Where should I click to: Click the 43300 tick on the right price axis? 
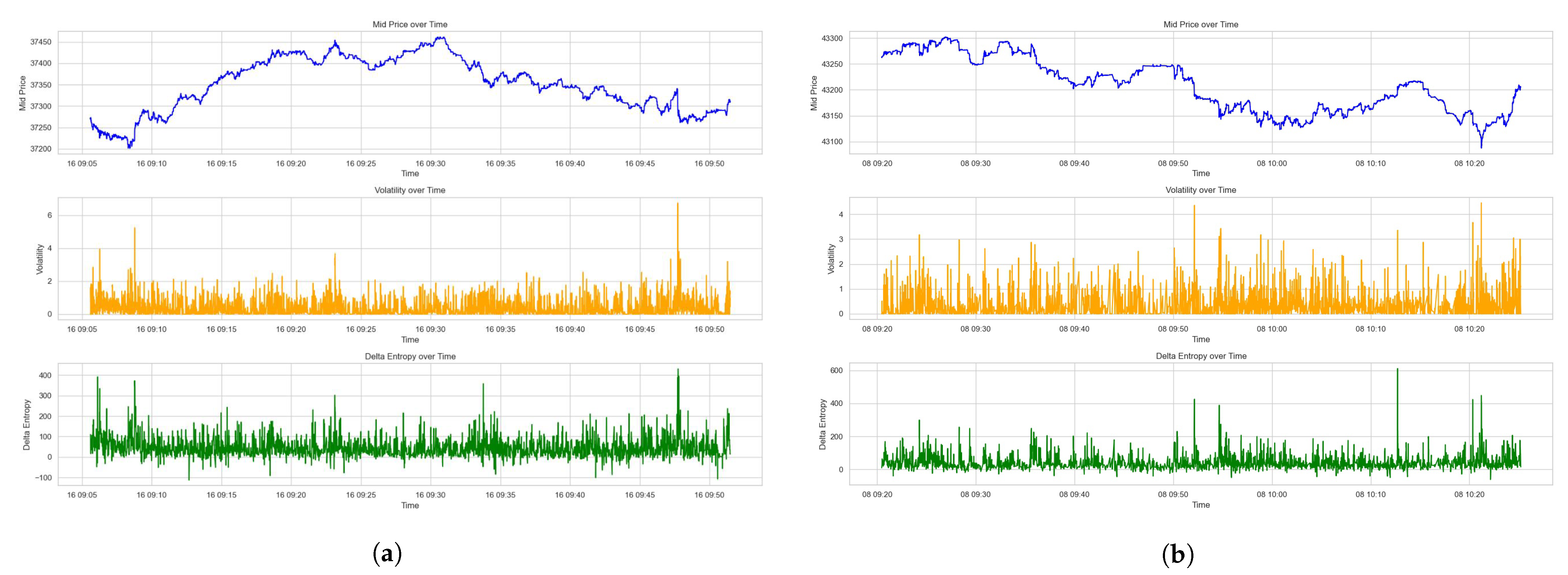832,38
